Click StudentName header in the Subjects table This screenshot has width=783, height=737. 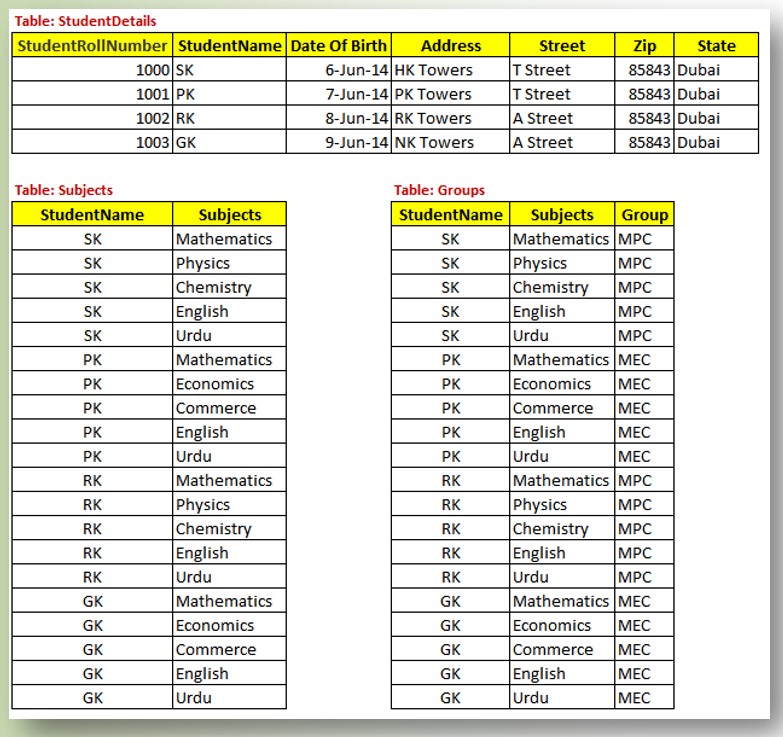(92, 214)
